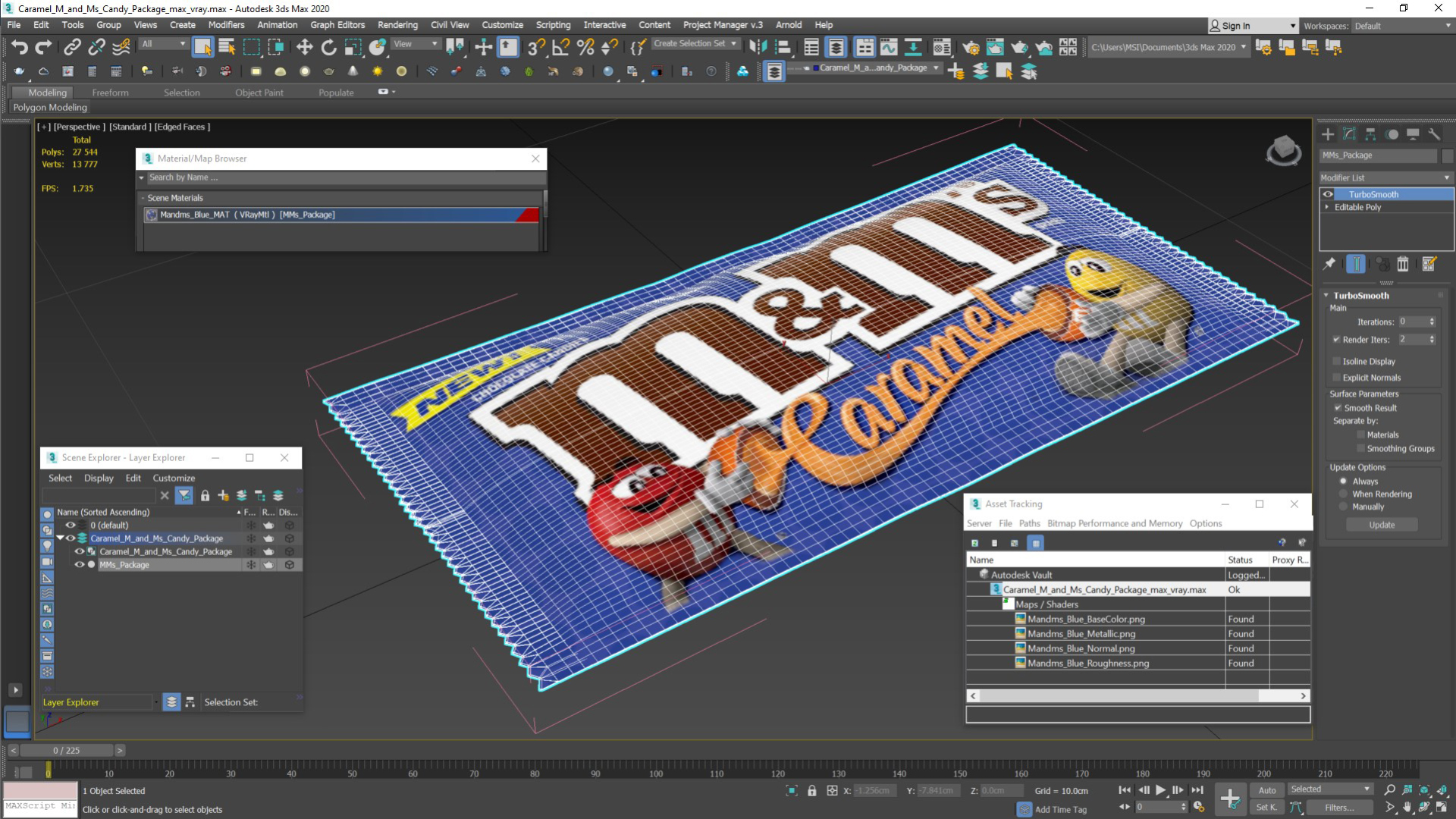
Task: Open the Utilities wrench panel tab
Action: click(1434, 134)
